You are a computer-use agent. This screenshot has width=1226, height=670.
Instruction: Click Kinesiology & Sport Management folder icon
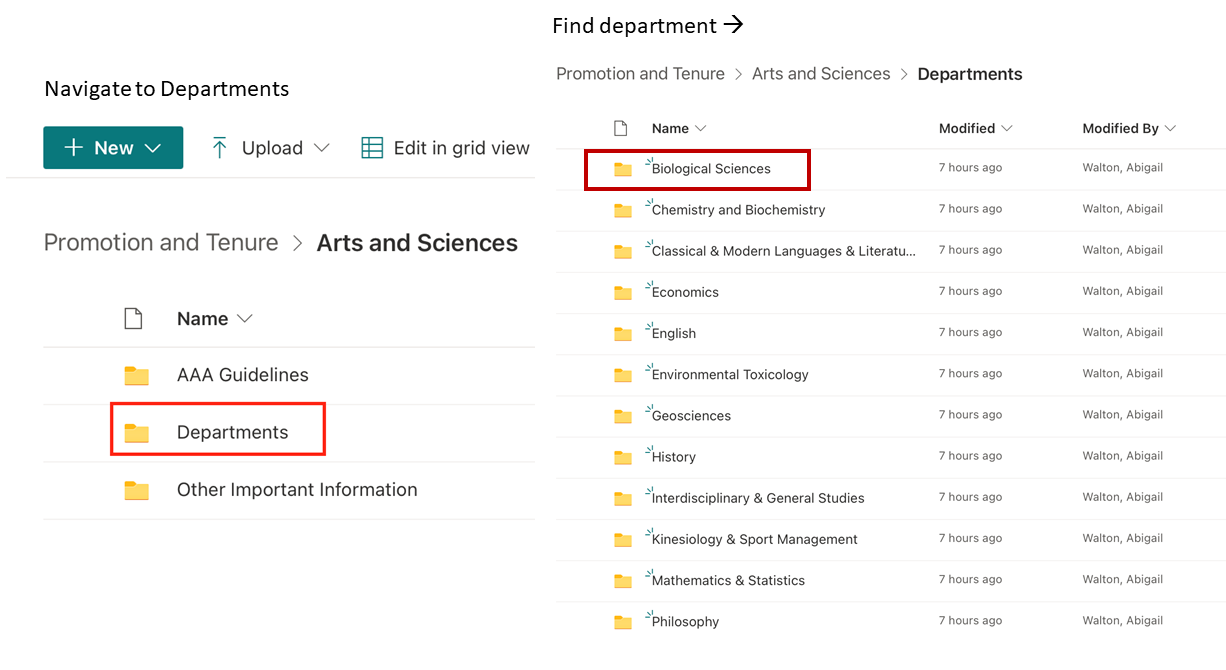pos(623,539)
